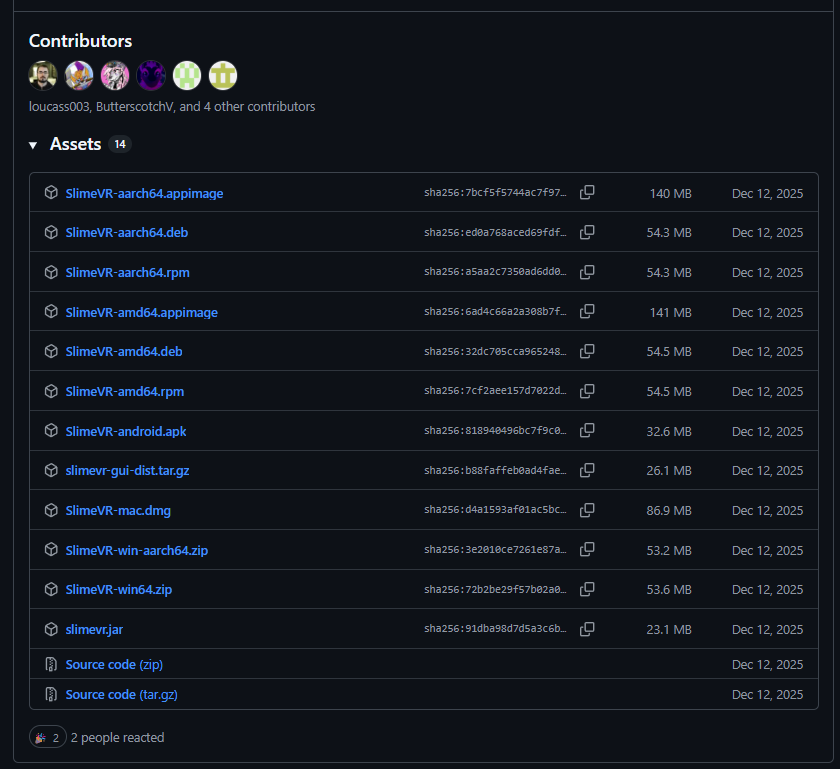
Task: Click zip file icon beside Source code (zip)
Action: click(x=51, y=665)
